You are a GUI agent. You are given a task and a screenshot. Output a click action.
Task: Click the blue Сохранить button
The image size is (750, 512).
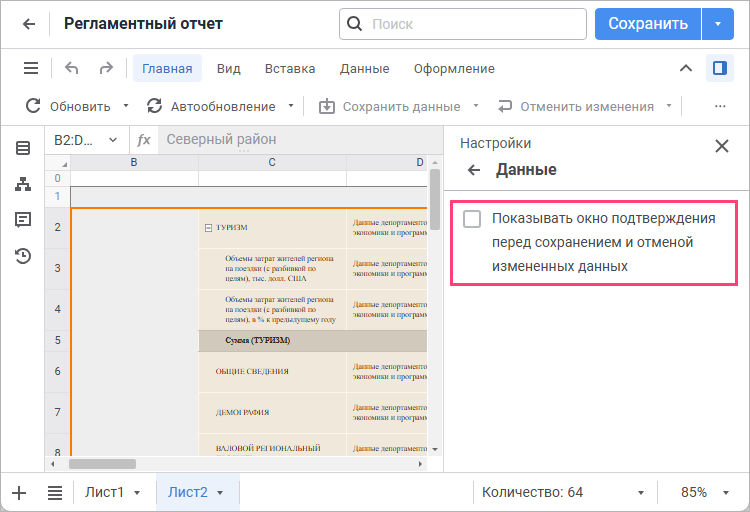coord(648,24)
